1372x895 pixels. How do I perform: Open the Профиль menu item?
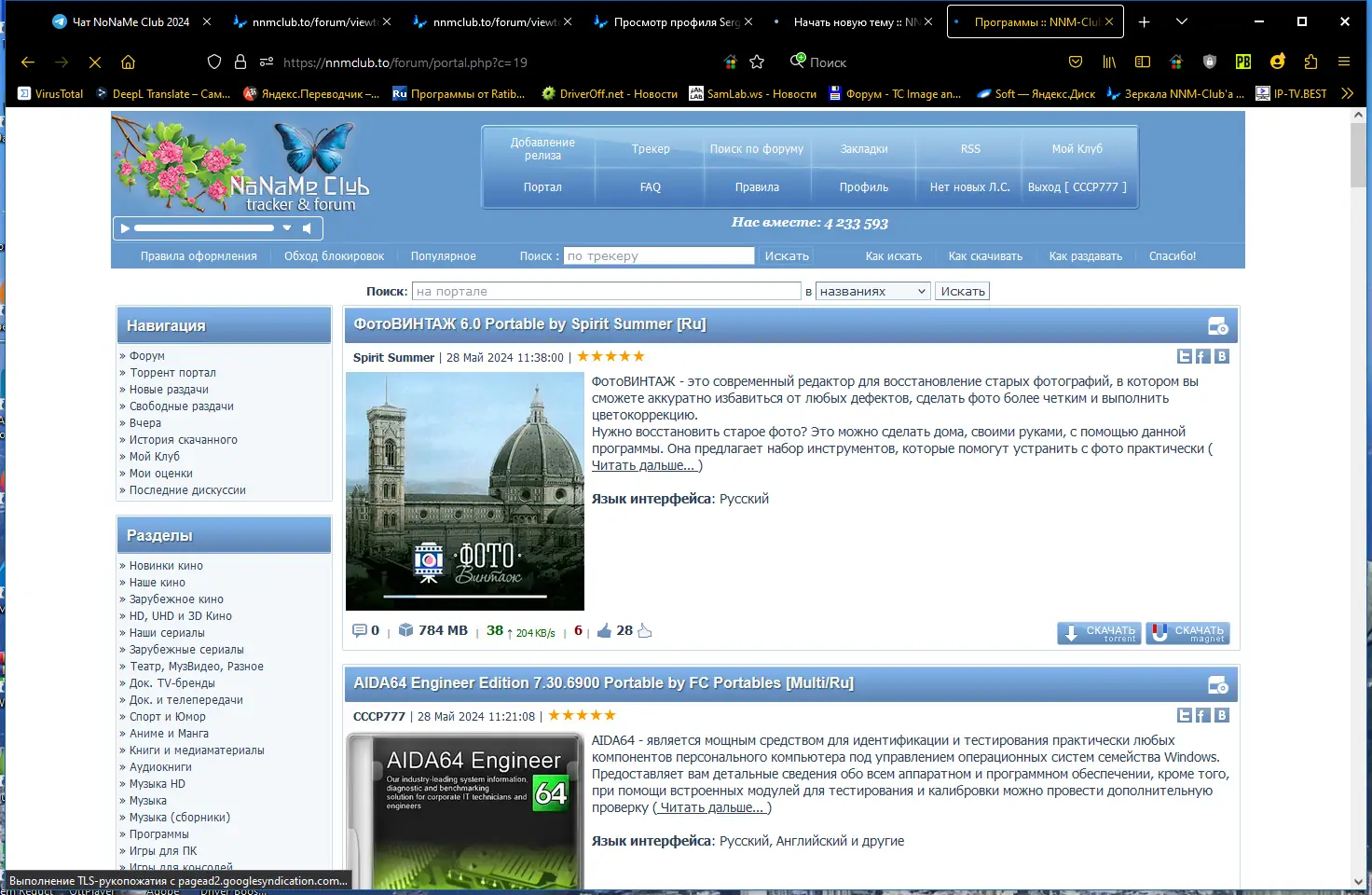[x=864, y=187]
